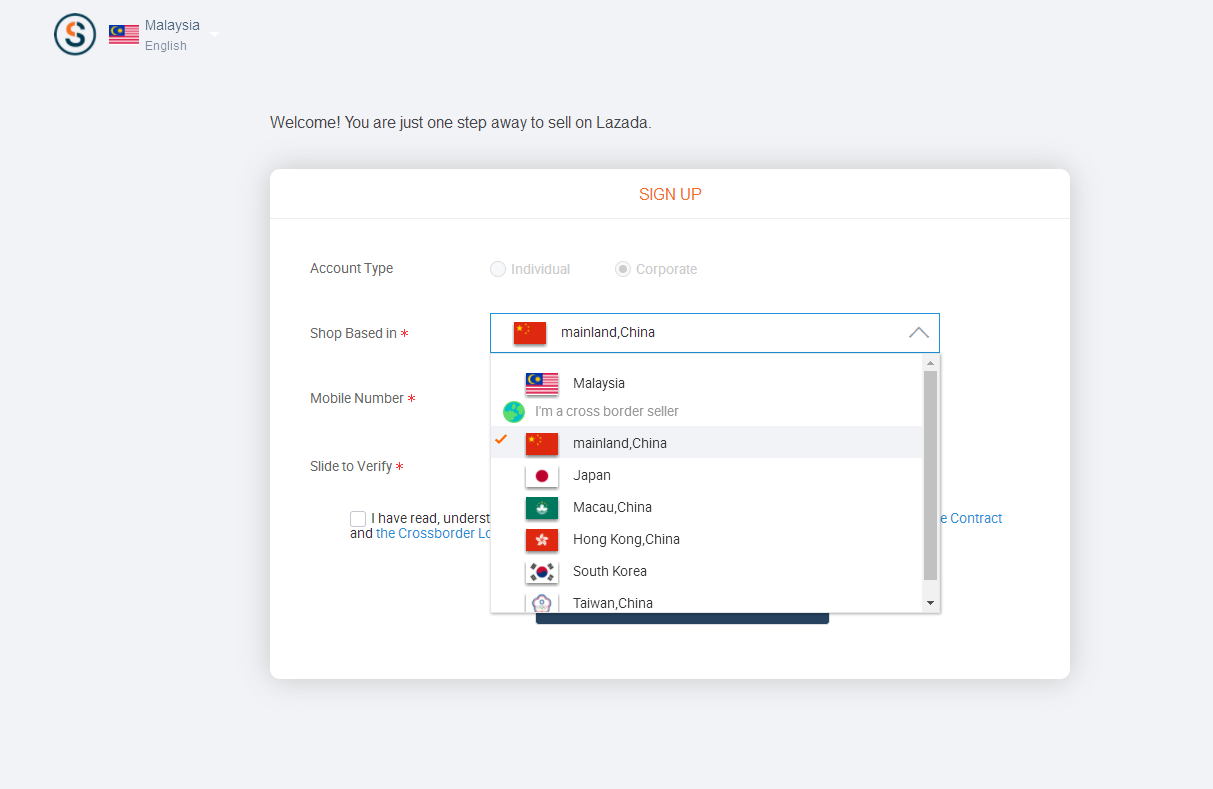Click the China flag in dropdown list
The height and width of the screenshot is (789, 1213).
(x=542, y=444)
